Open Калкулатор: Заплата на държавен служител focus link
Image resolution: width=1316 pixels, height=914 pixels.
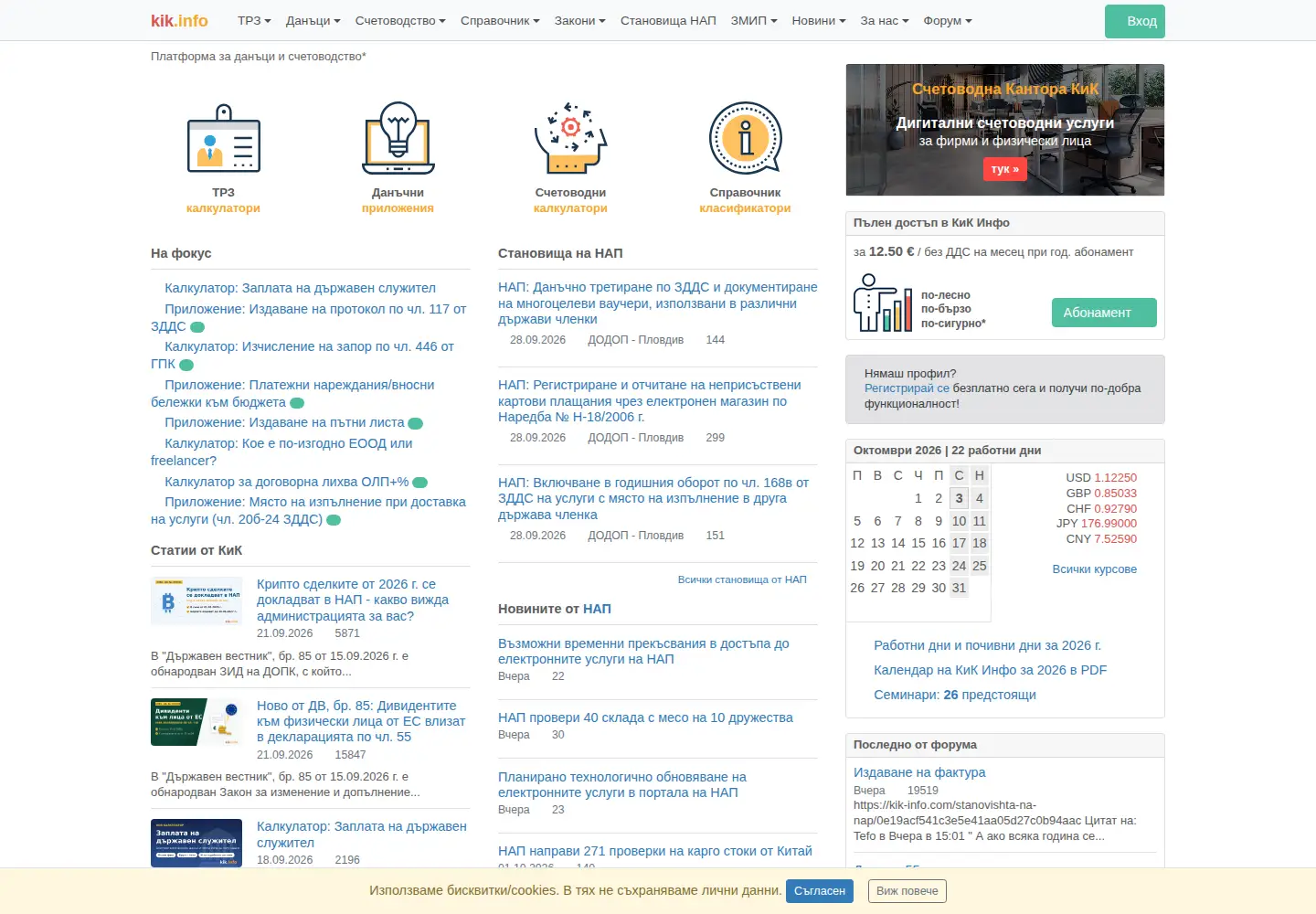coord(300,288)
